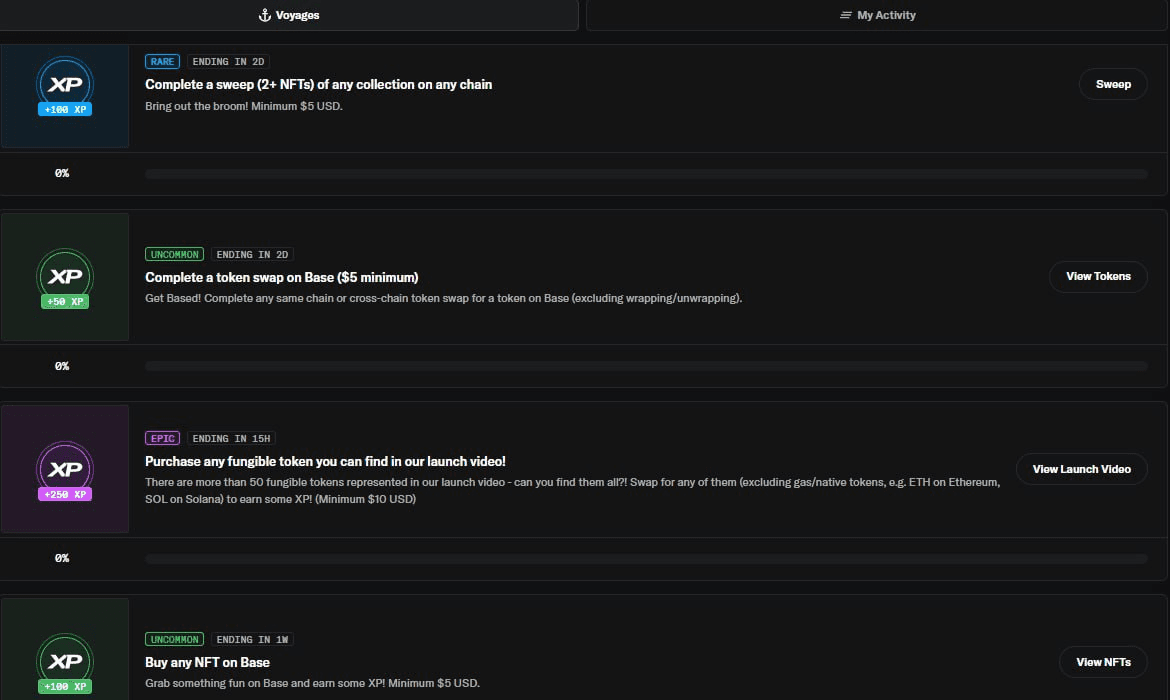Click the XP coin icon for sweep quest
Image resolution: width=1170 pixels, height=700 pixels.
pos(65,84)
